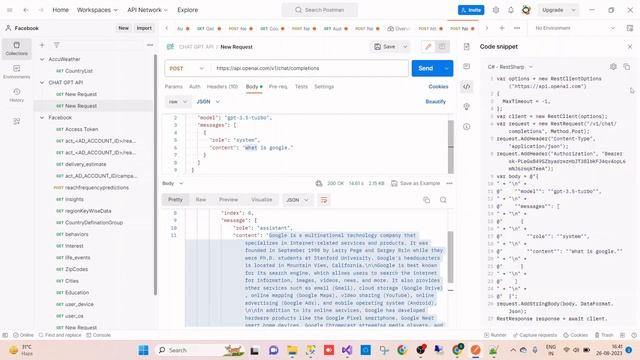This screenshot has height=360, width=640.
Task: Click the Import button
Action: click(144, 28)
